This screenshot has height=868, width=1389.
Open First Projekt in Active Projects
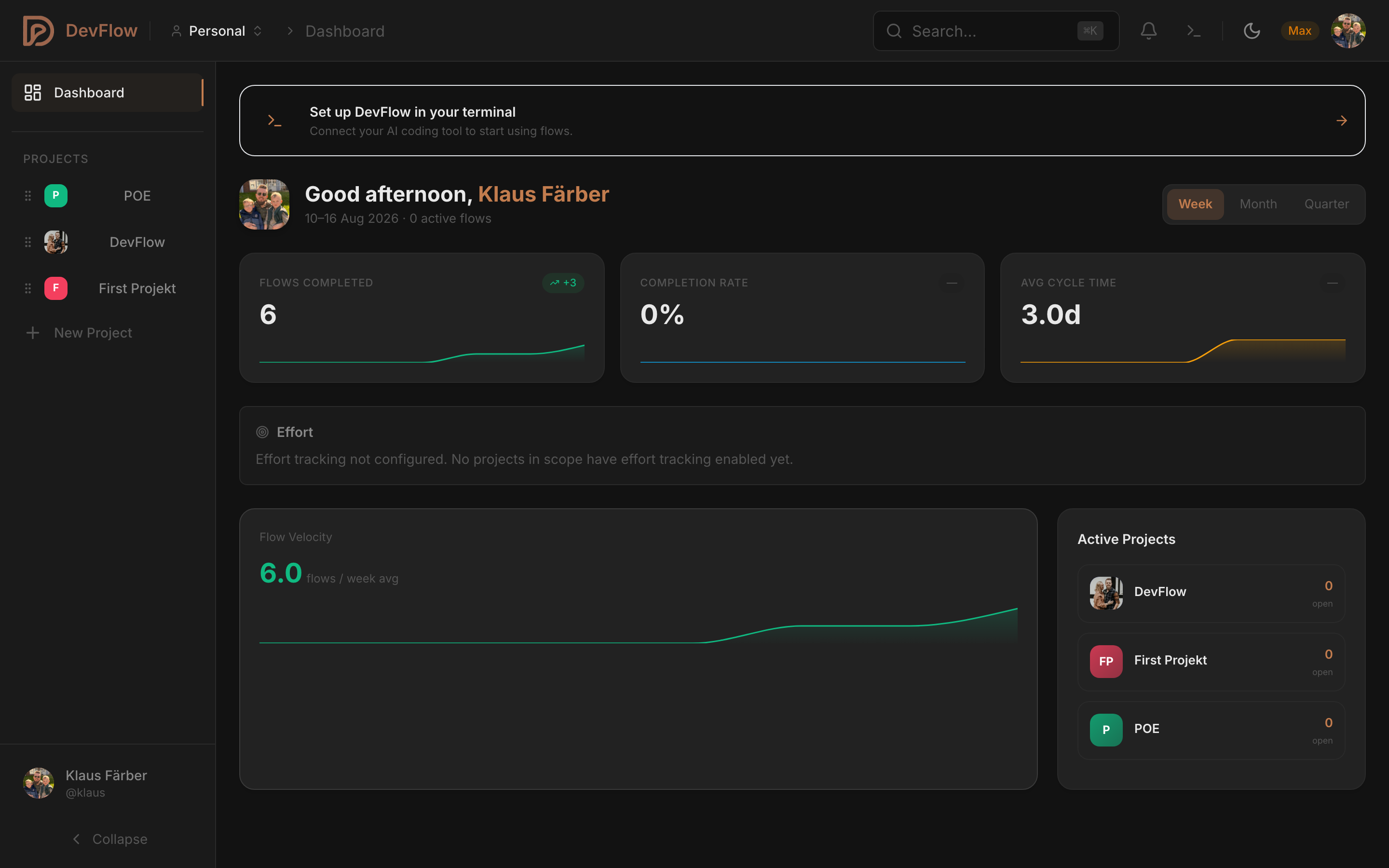[1211, 661]
